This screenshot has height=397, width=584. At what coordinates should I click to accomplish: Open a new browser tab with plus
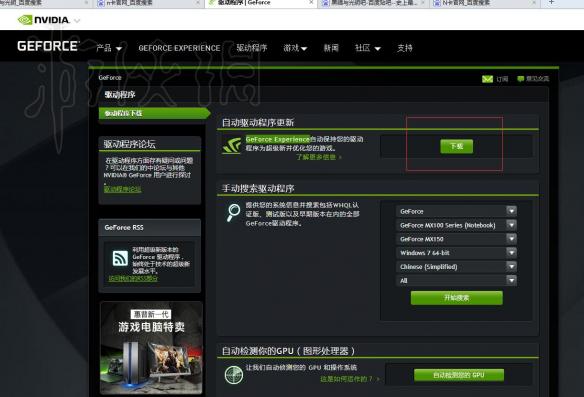[552, 2]
